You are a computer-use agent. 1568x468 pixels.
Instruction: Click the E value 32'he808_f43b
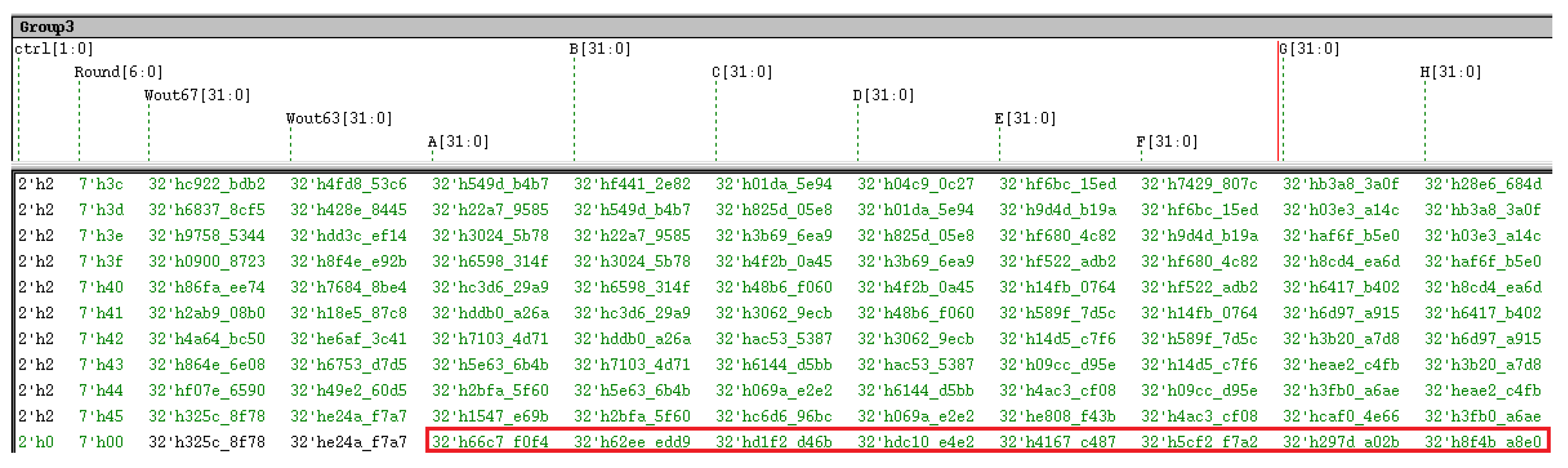point(1058,416)
